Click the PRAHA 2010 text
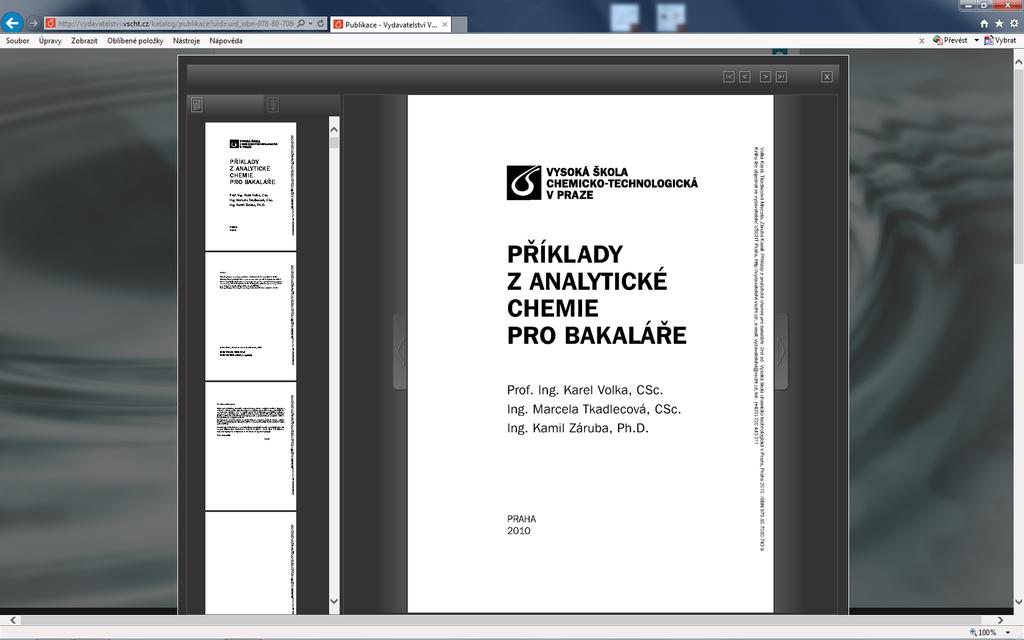Viewport: 1024px width, 640px height. coord(521,524)
